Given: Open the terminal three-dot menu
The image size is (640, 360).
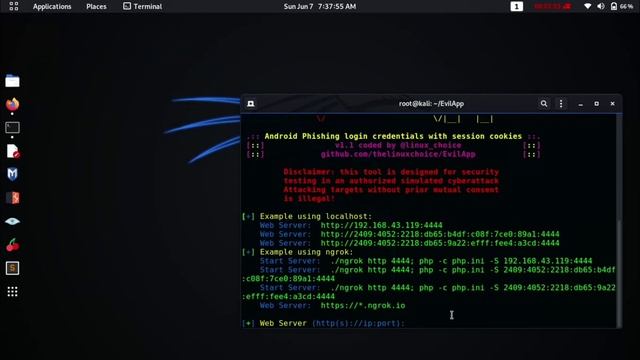Looking at the screenshot, I should click(x=561, y=104).
